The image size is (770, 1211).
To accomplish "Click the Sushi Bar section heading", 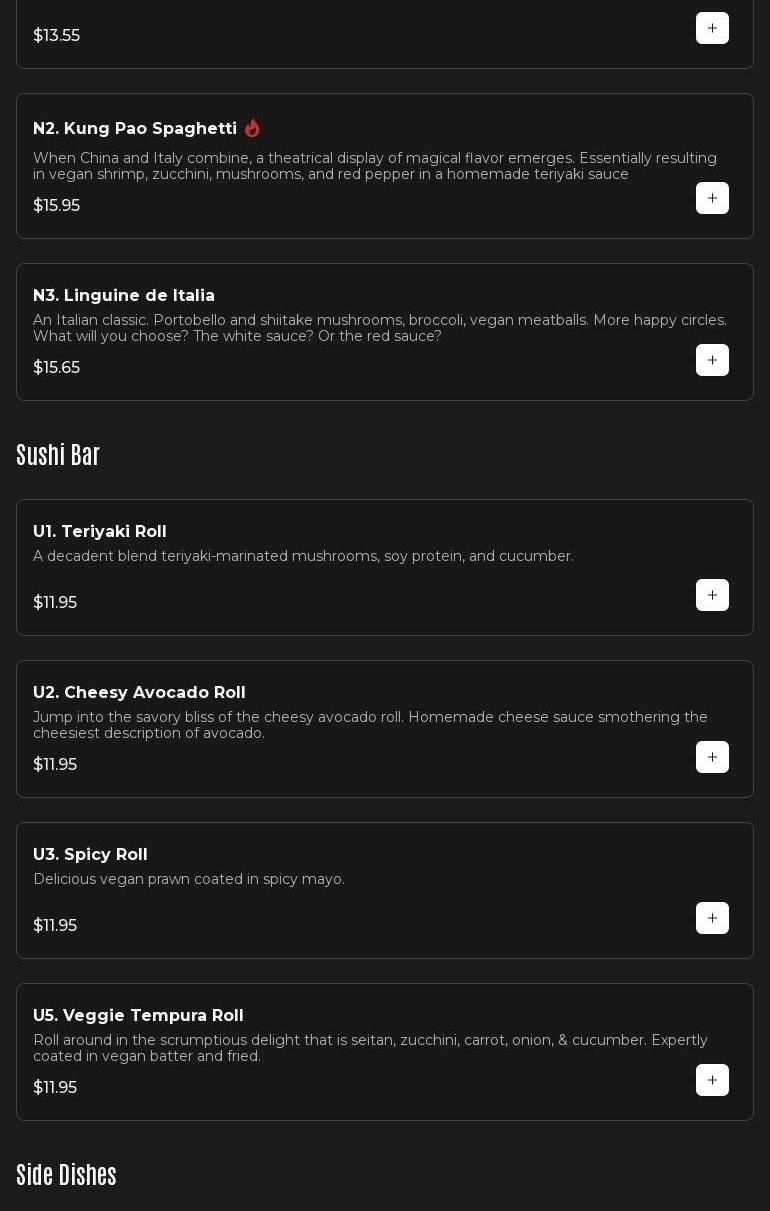I will coord(58,455).
